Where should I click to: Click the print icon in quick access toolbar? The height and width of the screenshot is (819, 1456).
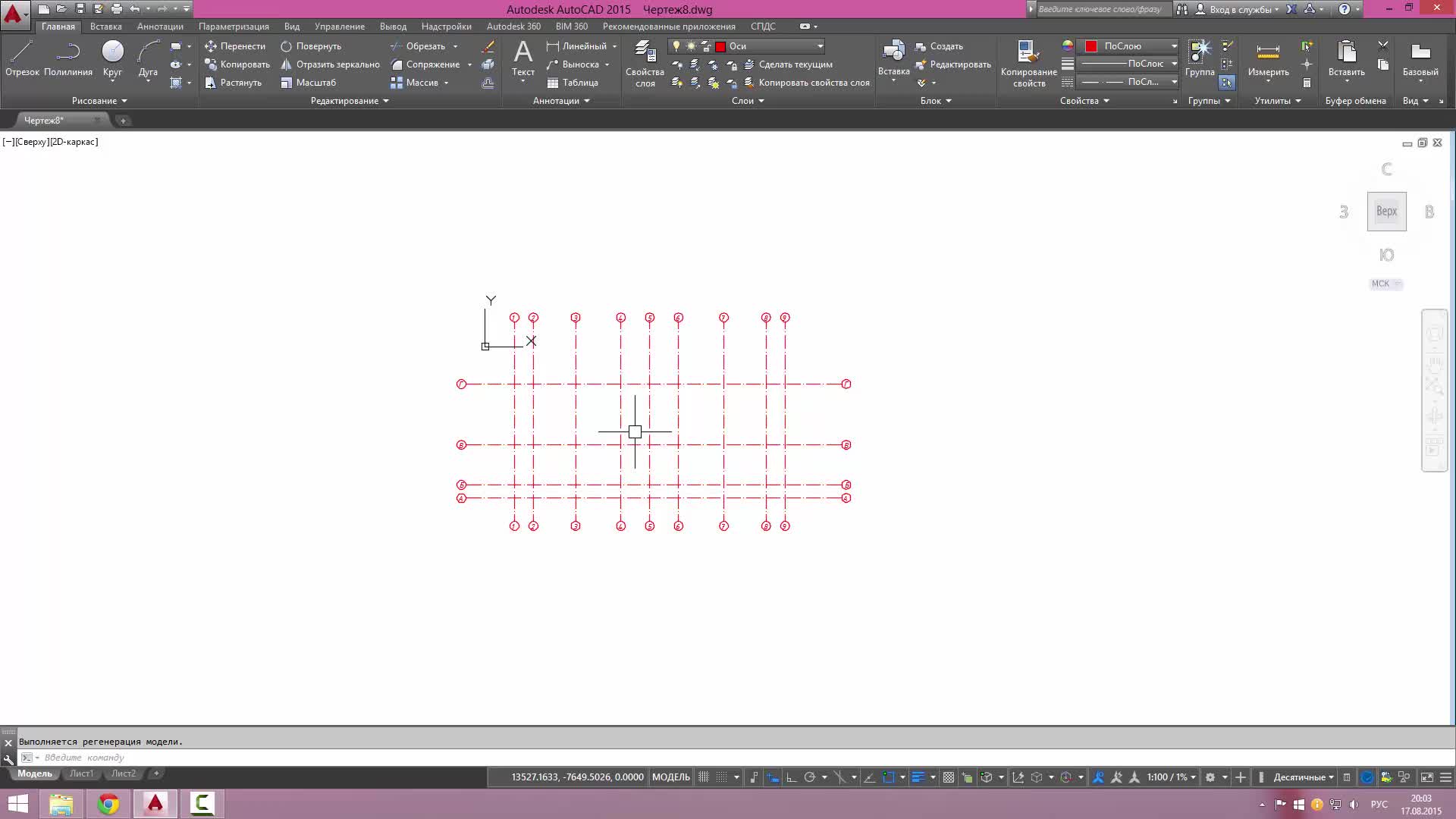[116, 9]
